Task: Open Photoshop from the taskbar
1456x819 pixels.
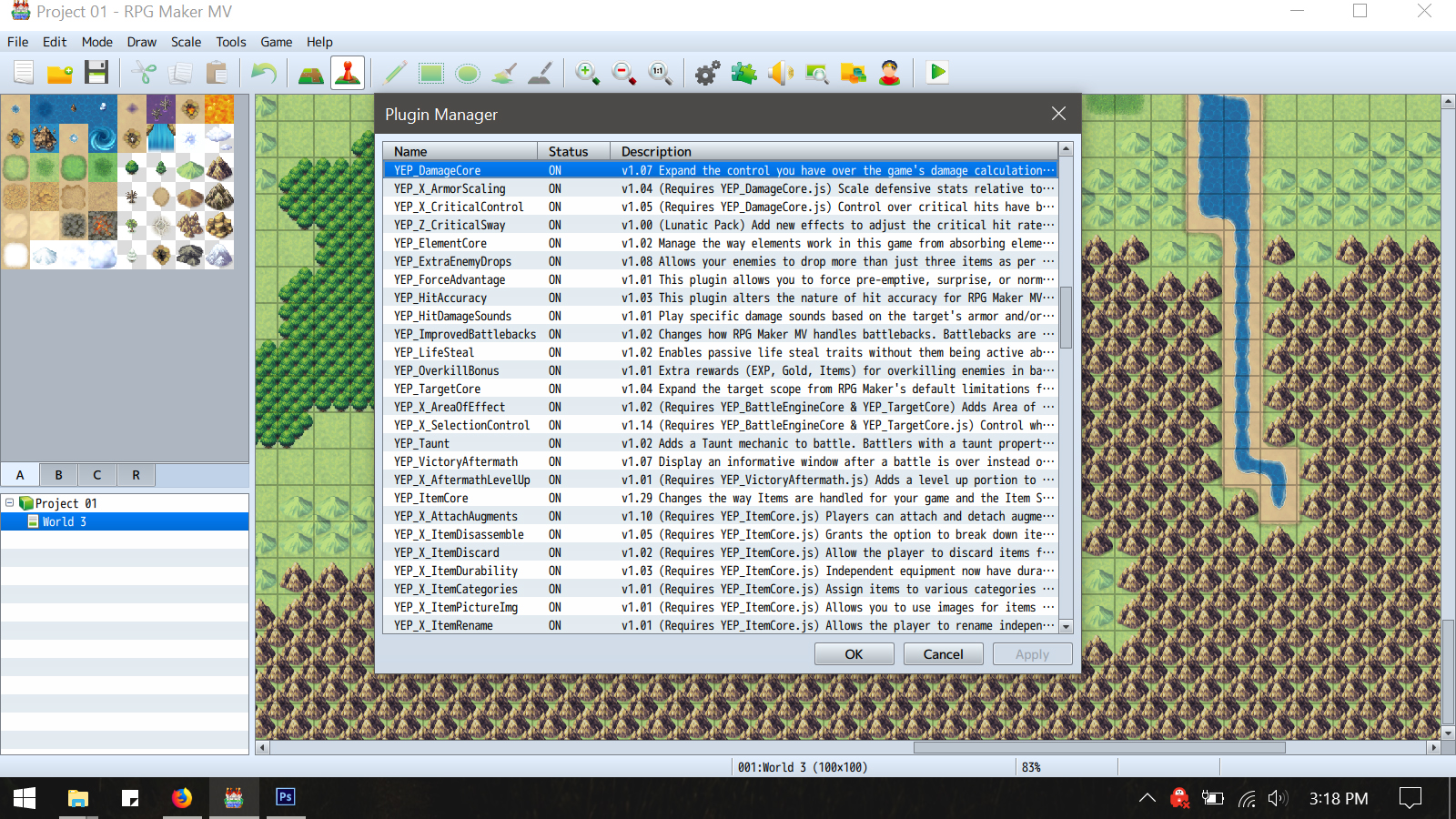Action: coord(286,798)
